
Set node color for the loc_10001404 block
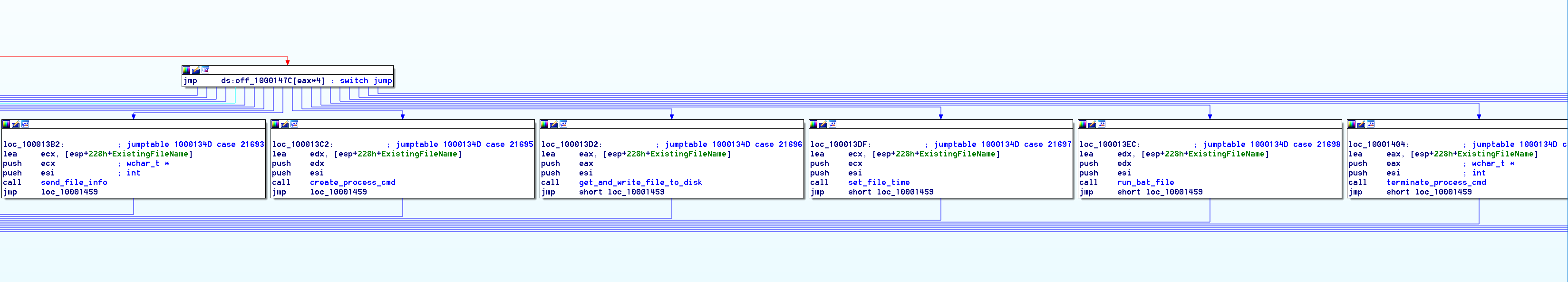point(1351,124)
